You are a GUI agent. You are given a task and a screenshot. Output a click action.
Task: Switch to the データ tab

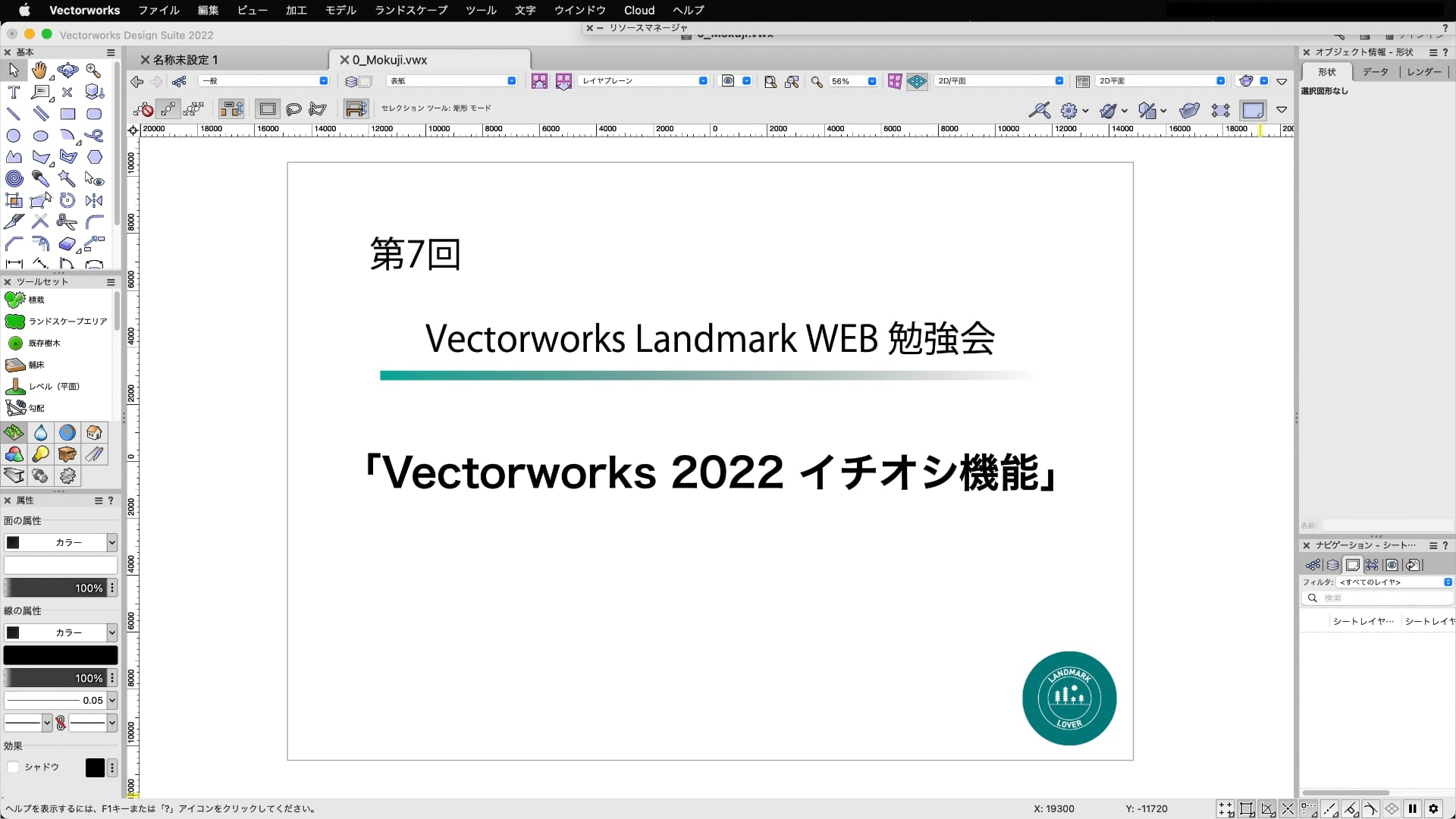tap(1375, 71)
